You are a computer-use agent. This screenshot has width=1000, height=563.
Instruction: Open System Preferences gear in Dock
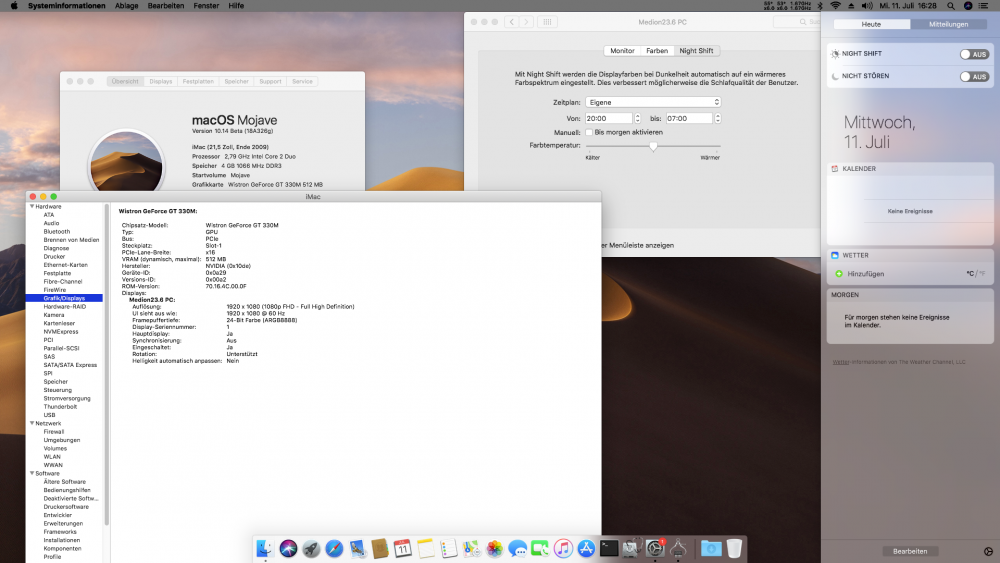(x=655, y=548)
